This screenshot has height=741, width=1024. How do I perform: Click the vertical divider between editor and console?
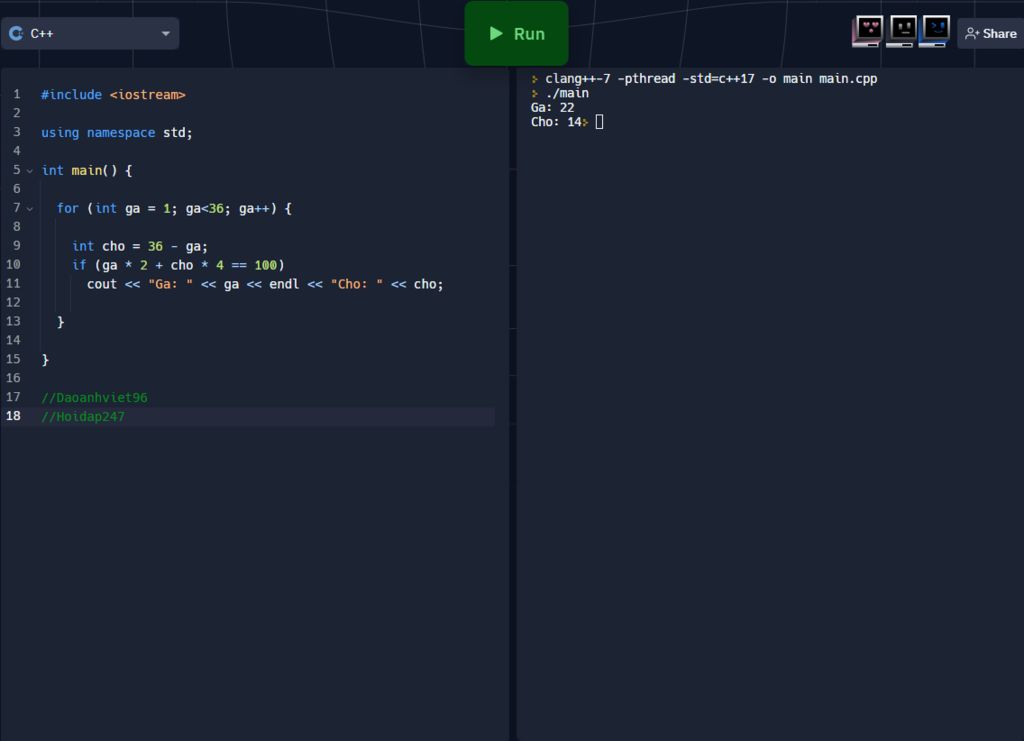click(513, 400)
